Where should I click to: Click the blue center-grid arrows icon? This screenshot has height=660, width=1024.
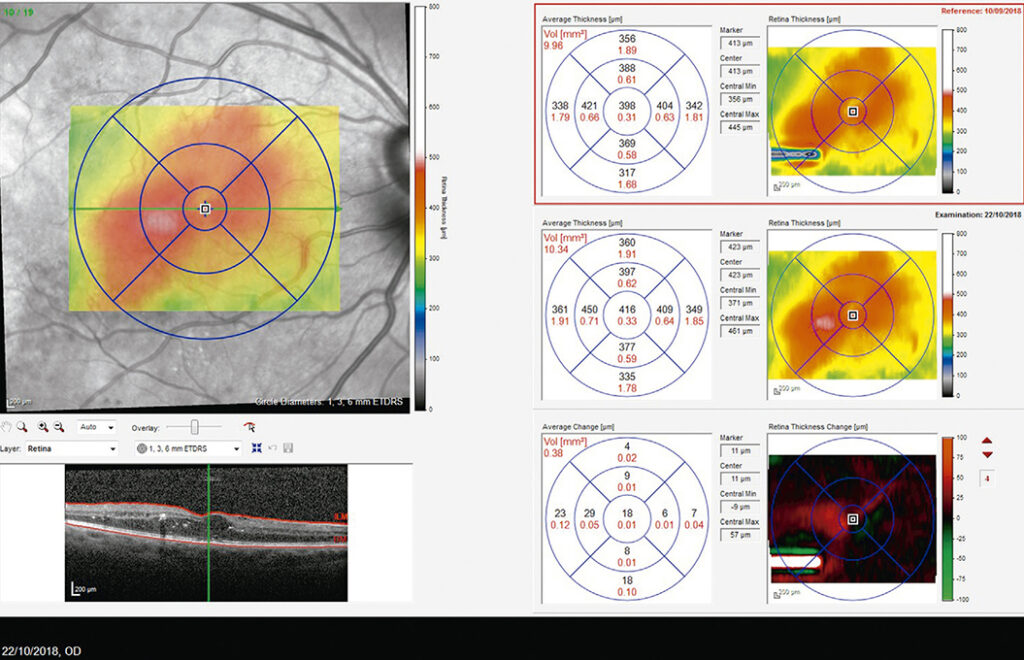coord(257,449)
